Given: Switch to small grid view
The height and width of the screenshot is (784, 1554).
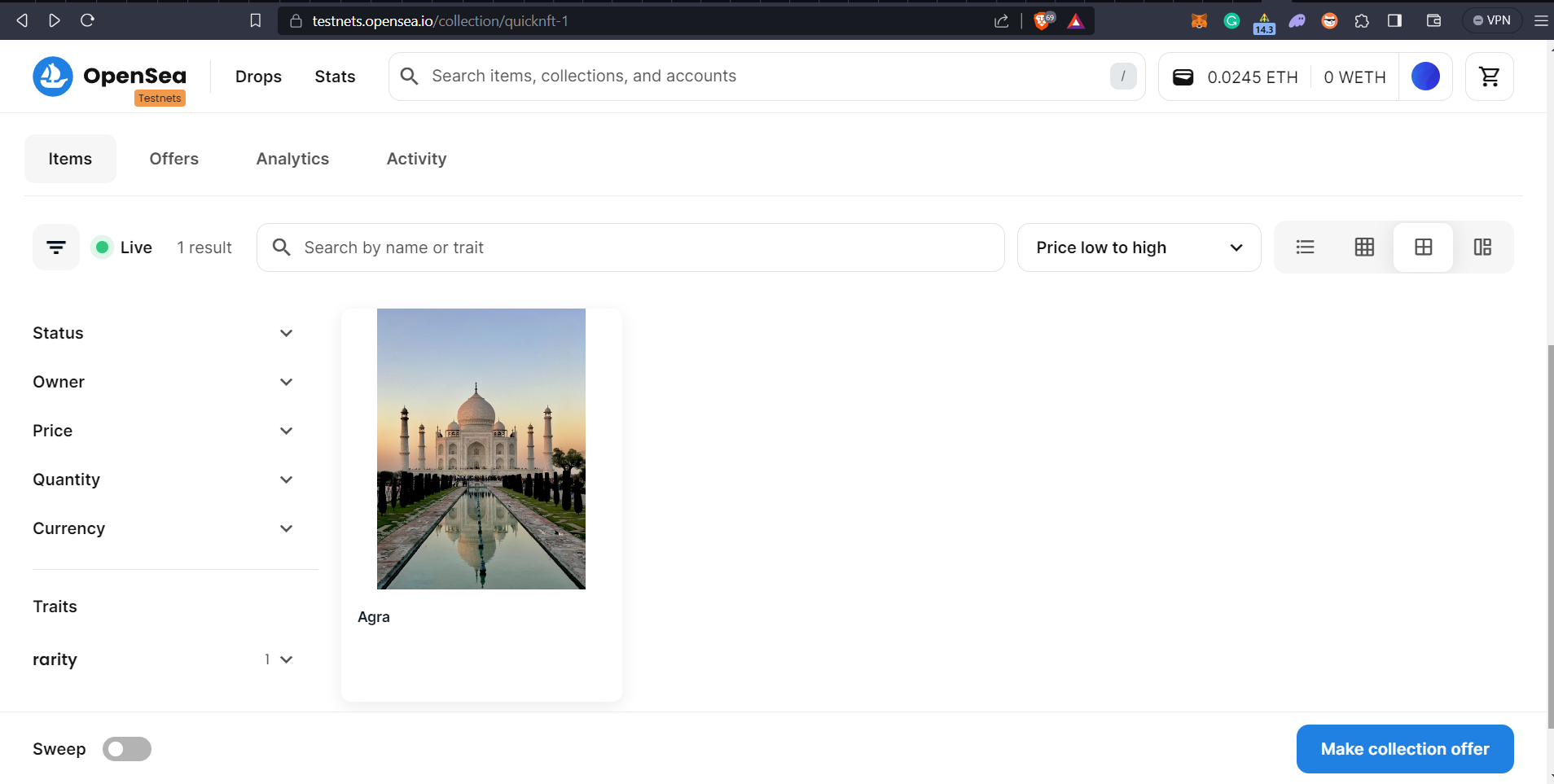Looking at the screenshot, I should (x=1364, y=247).
